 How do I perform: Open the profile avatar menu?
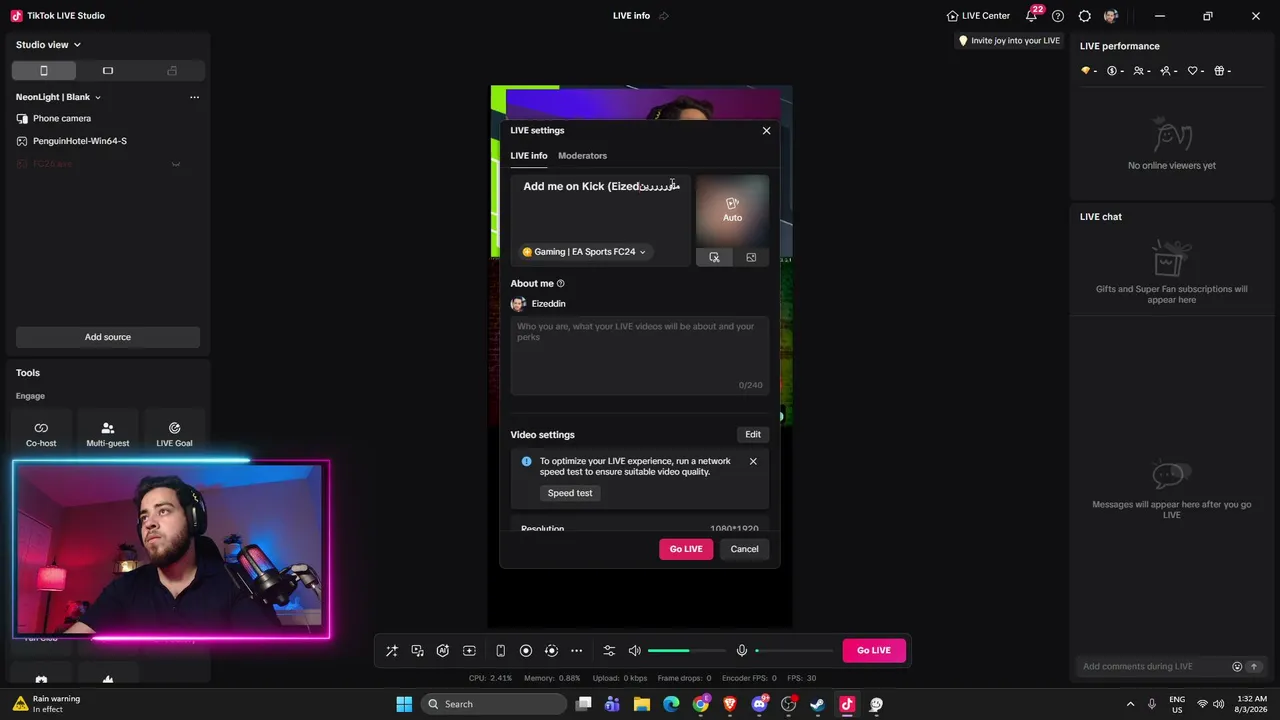click(1111, 16)
